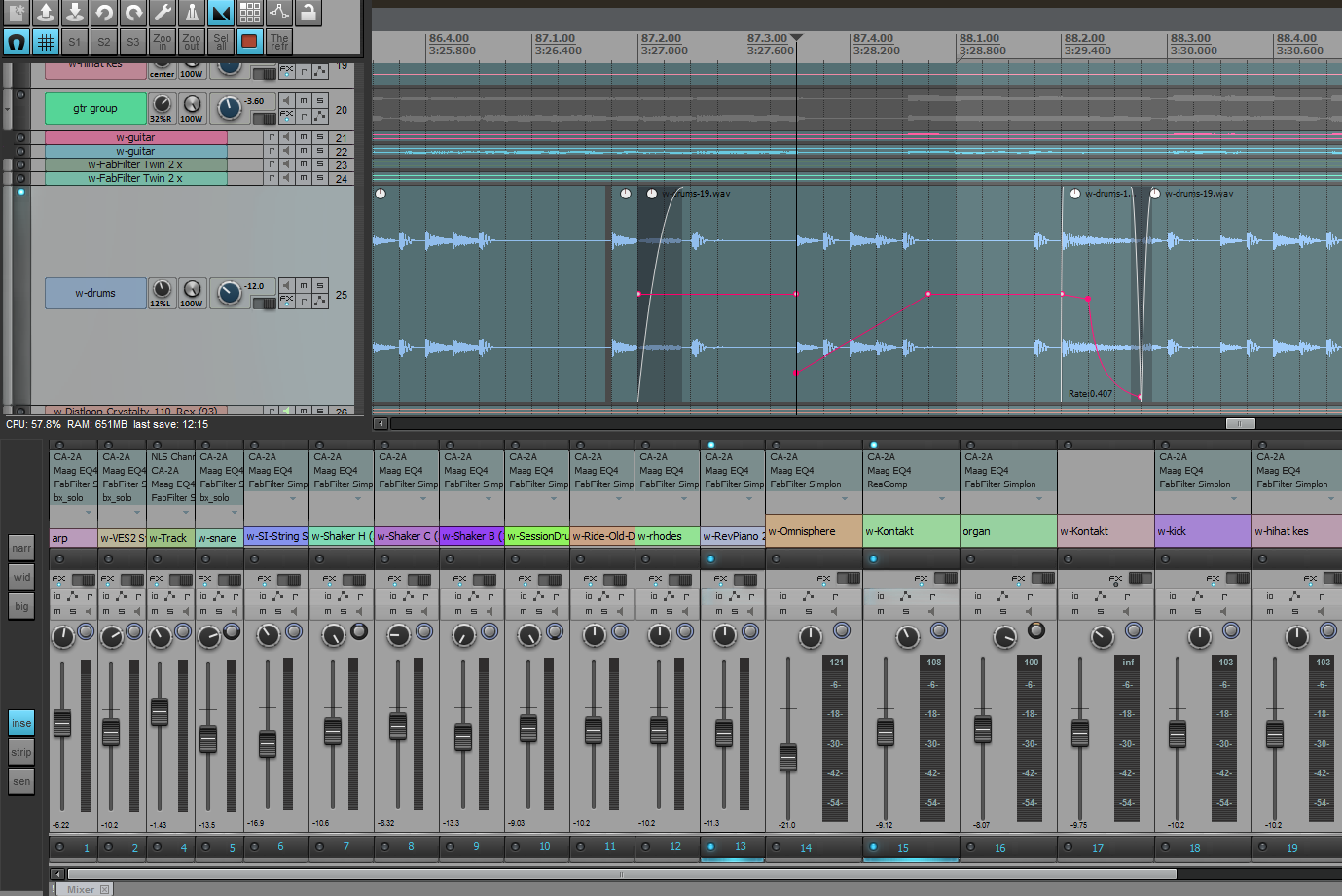Mute the w-drums track
The image size is (1342, 896).
point(304,285)
